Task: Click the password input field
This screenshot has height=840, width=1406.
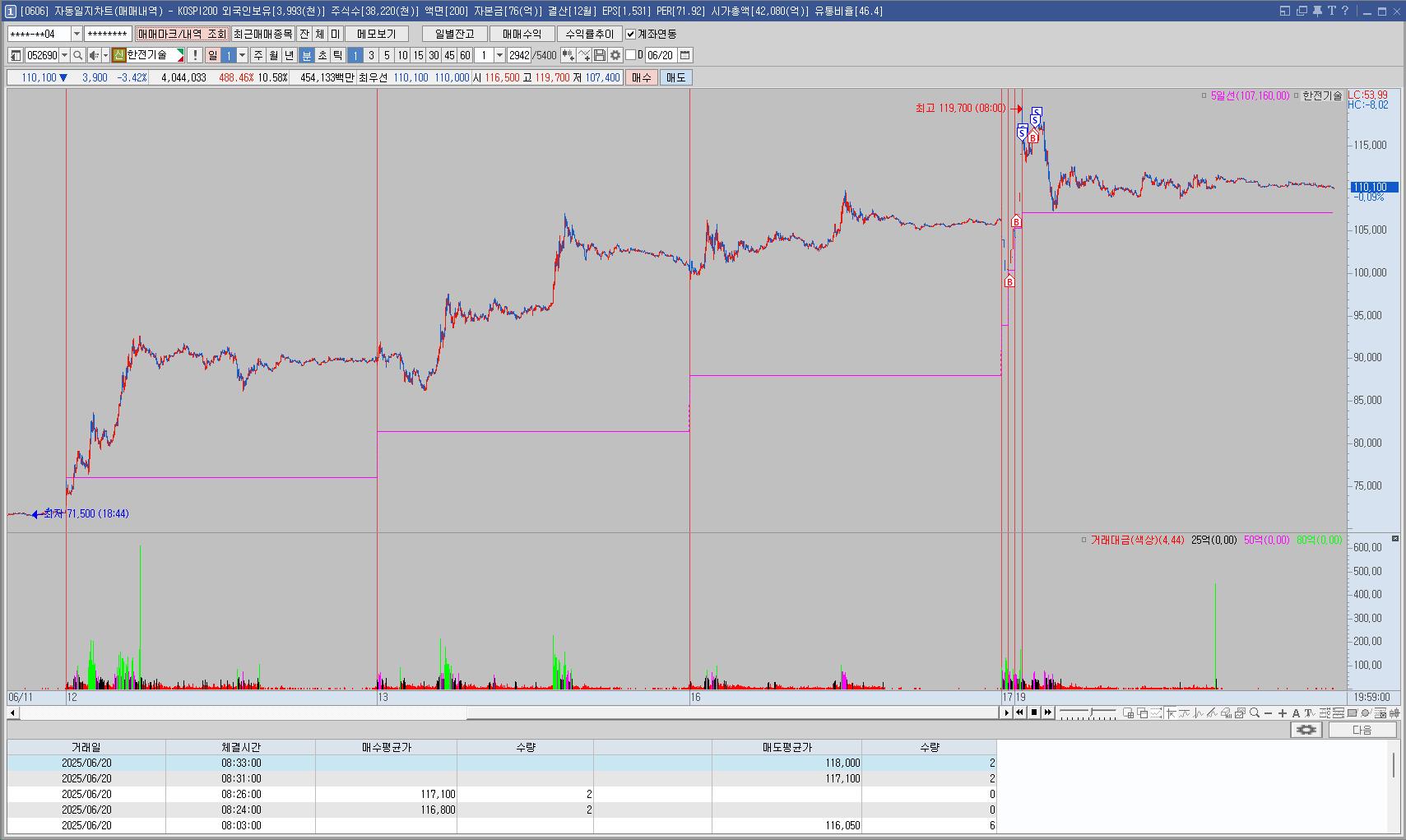Action: pyautogui.click(x=108, y=34)
